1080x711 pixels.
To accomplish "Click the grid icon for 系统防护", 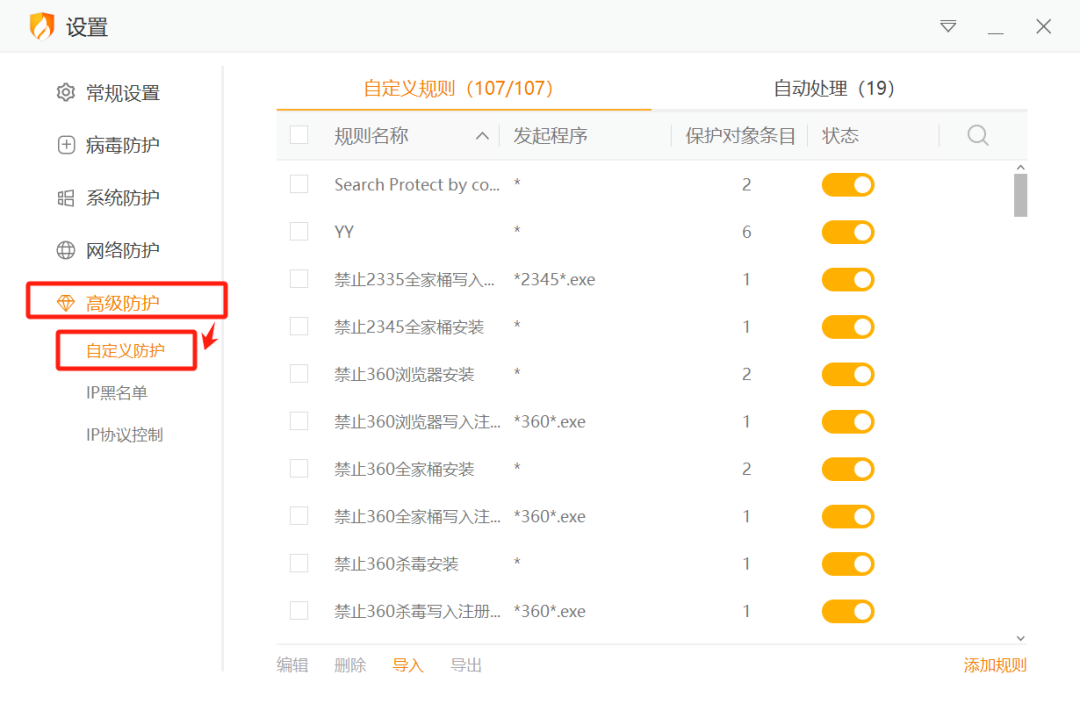I will point(65,198).
